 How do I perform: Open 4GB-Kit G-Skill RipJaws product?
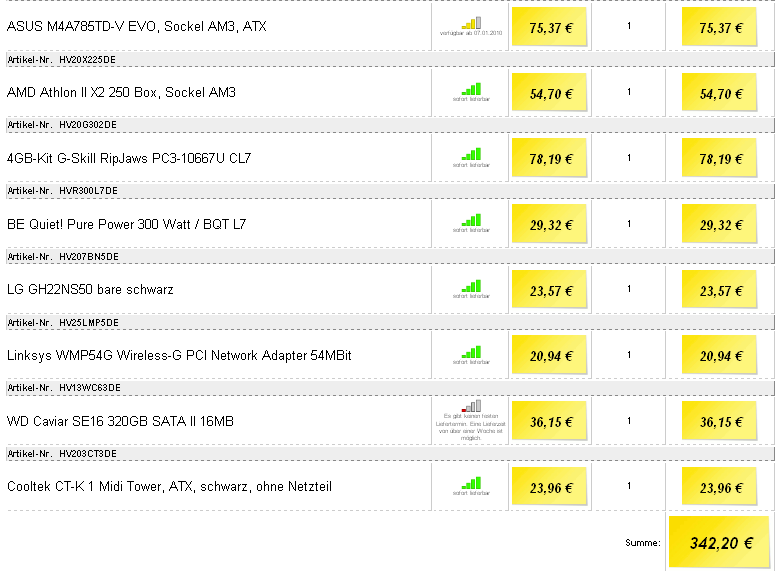tap(129, 158)
